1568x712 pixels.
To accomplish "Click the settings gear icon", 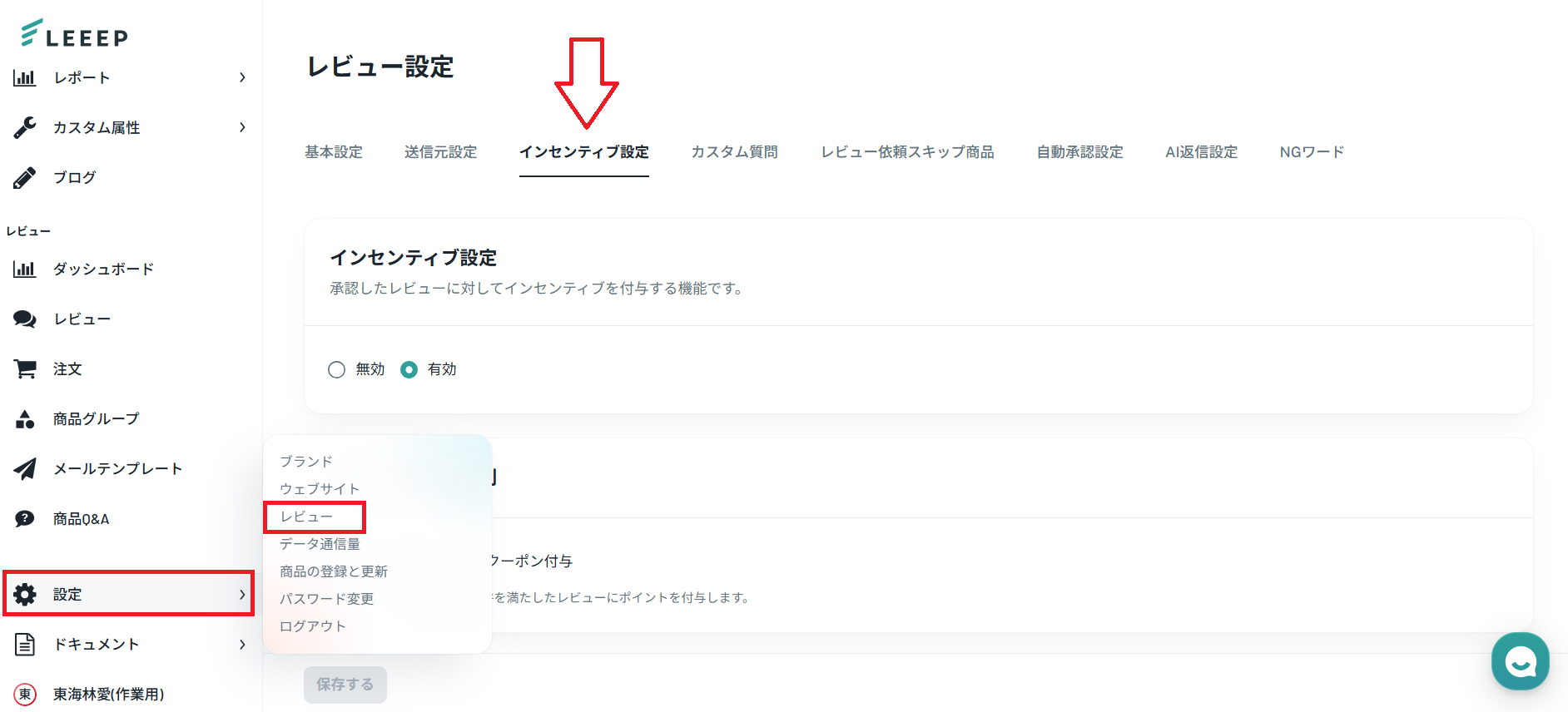I will tap(25, 594).
